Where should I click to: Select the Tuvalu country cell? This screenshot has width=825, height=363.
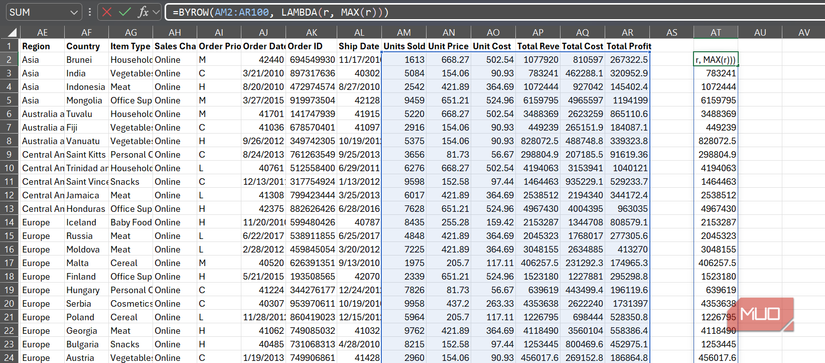pyautogui.click(x=86, y=114)
